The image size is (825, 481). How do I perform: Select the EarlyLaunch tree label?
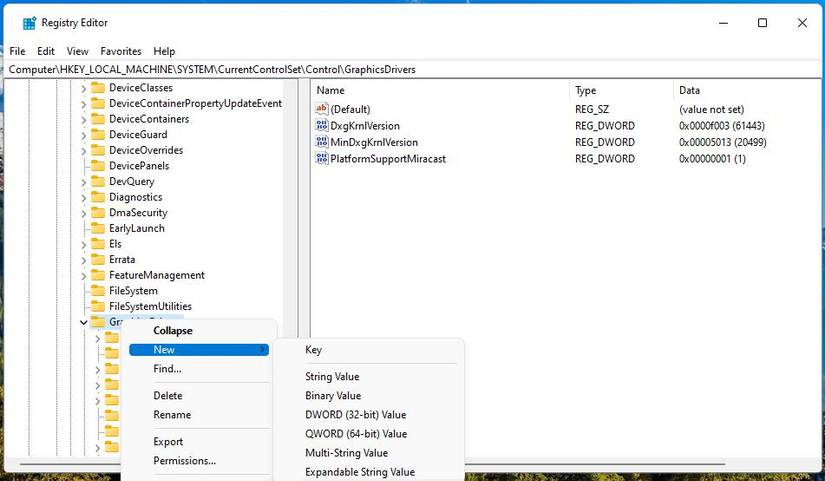[137, 228]
